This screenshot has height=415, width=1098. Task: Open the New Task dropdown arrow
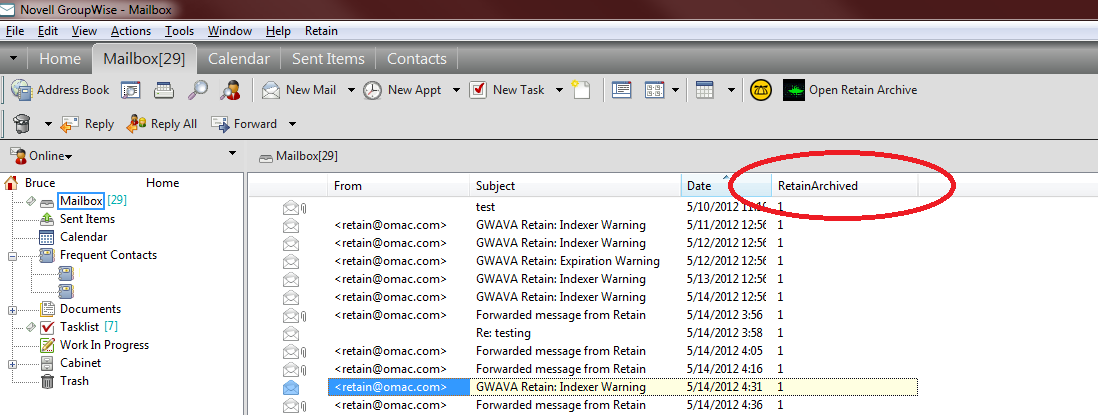560,90
